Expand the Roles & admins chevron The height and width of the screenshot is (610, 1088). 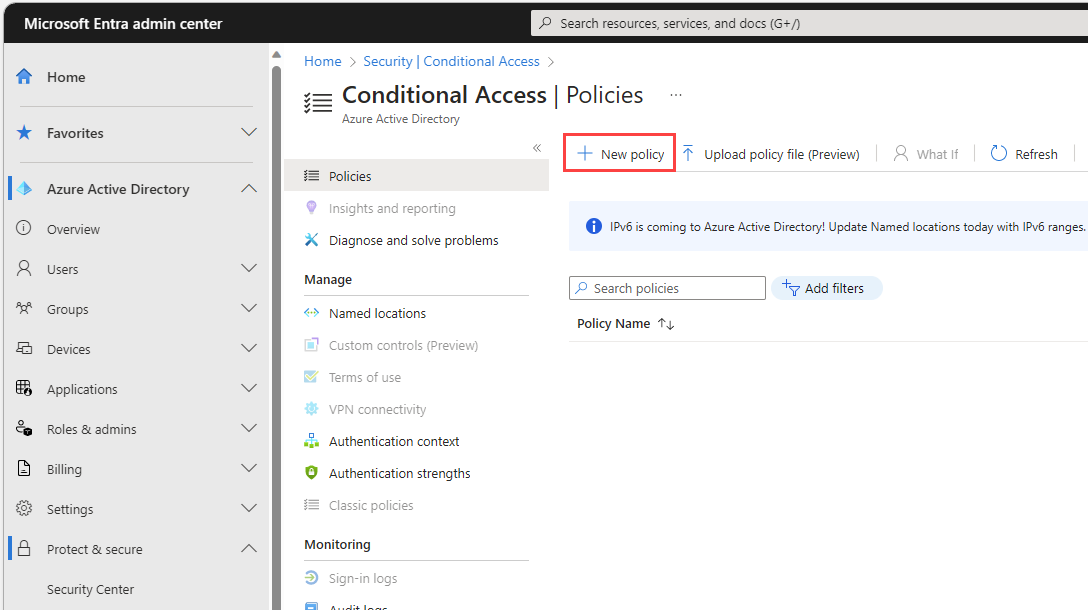(248, 428)
